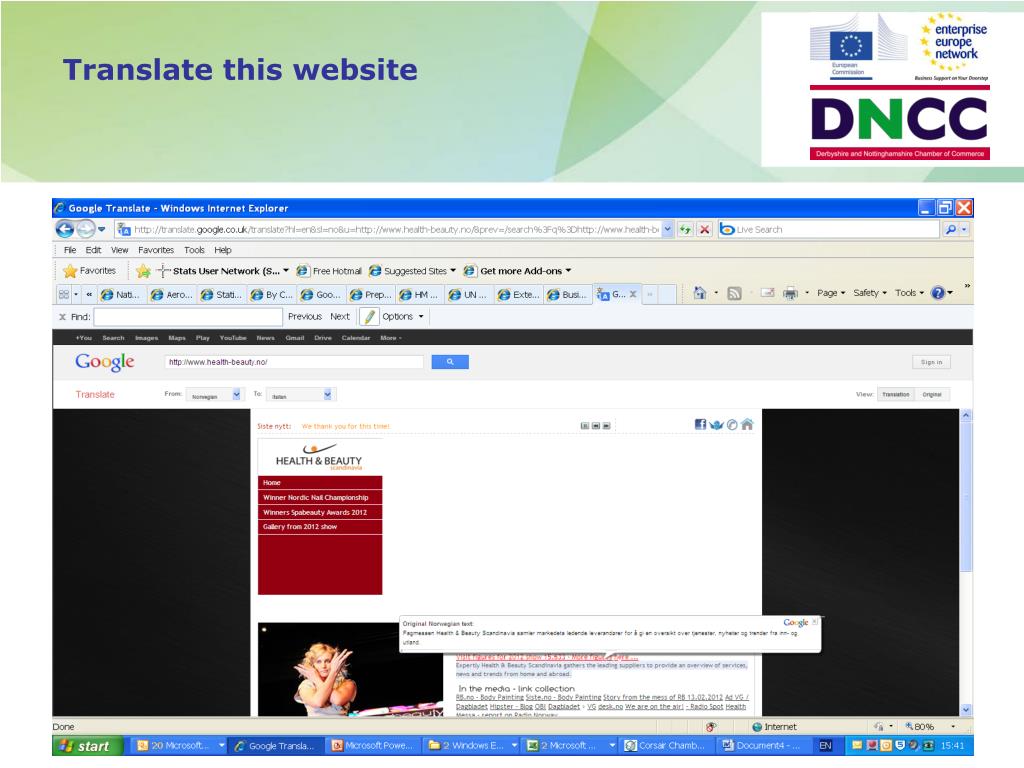
Task: Click the Refresh icon beside the address bar
Action: coord(685,229)
